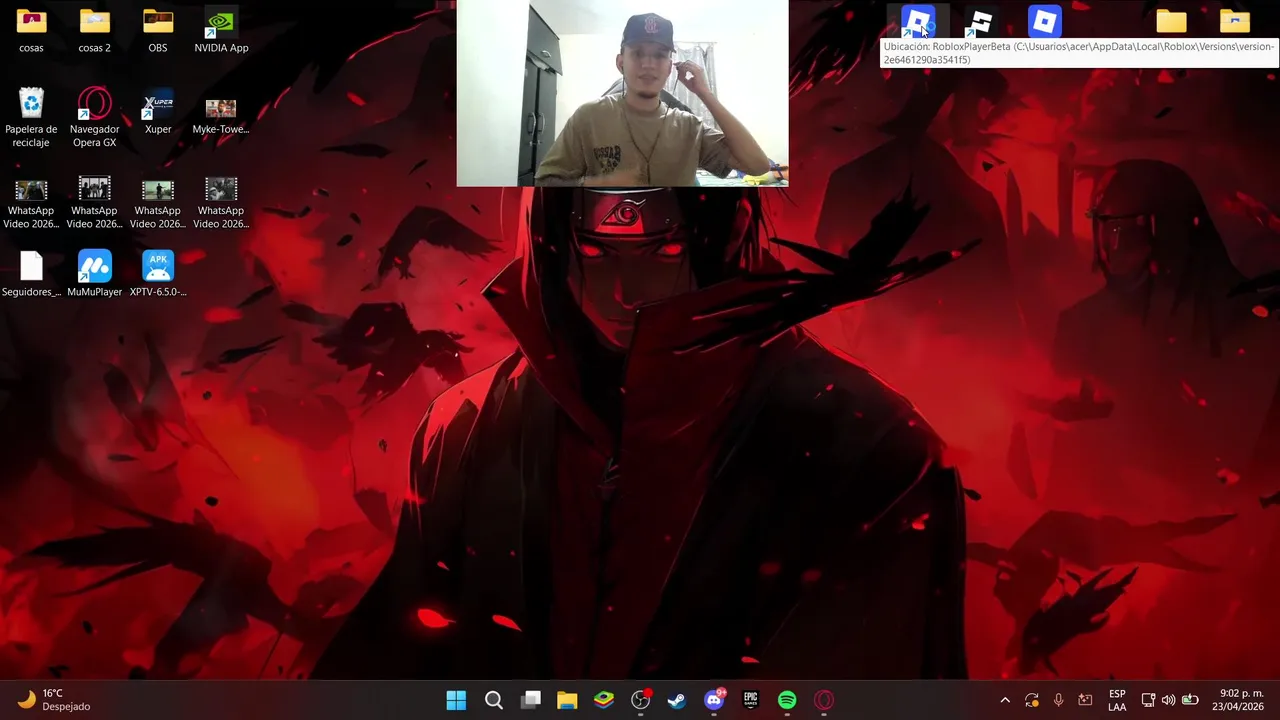Open the Windows Start menu
1280x720 pixels.
[456, 700]
